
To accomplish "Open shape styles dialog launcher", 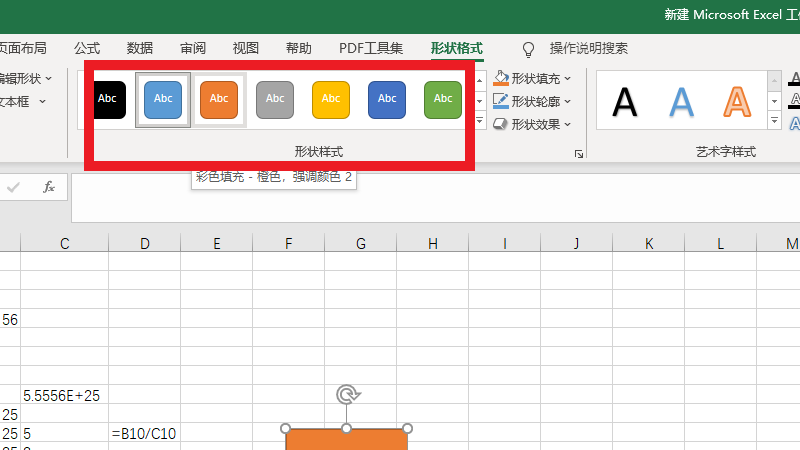I will 578,154.
